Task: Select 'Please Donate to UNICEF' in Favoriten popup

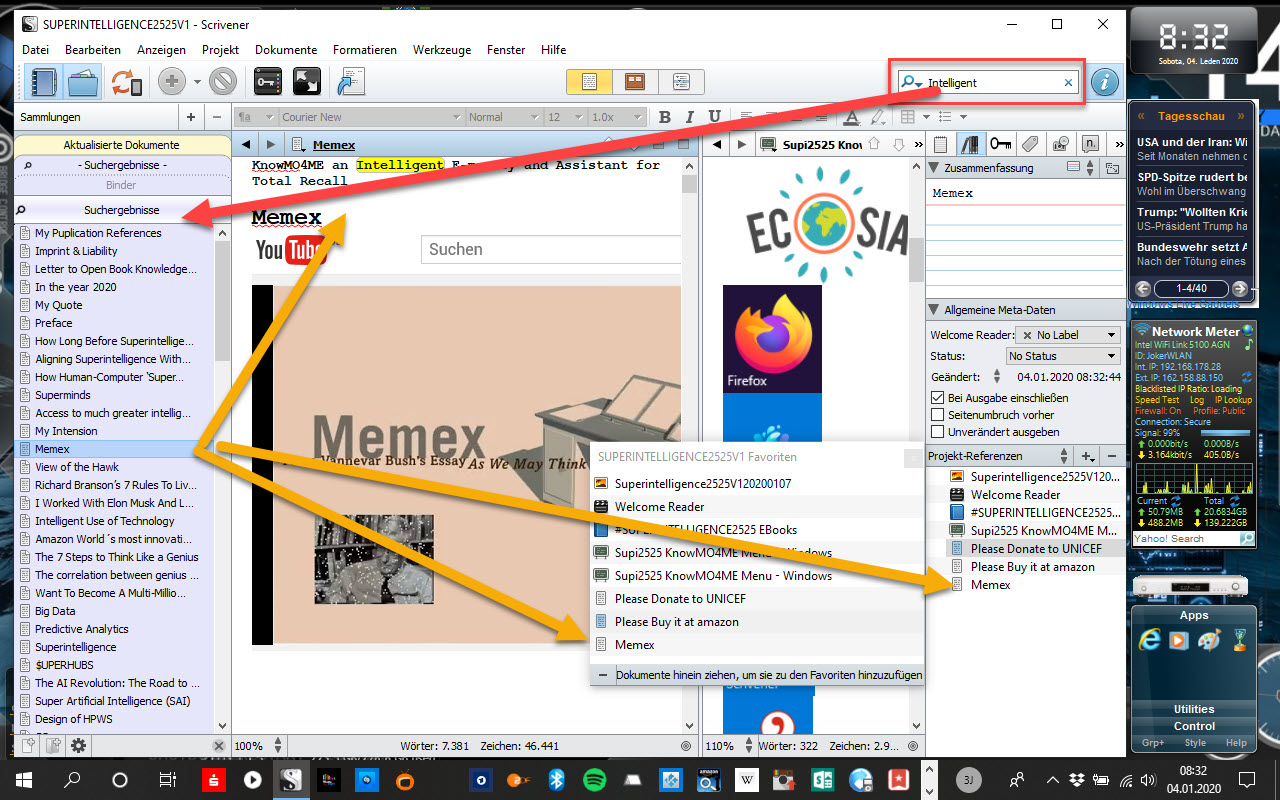Action: [x=680, y=599]
